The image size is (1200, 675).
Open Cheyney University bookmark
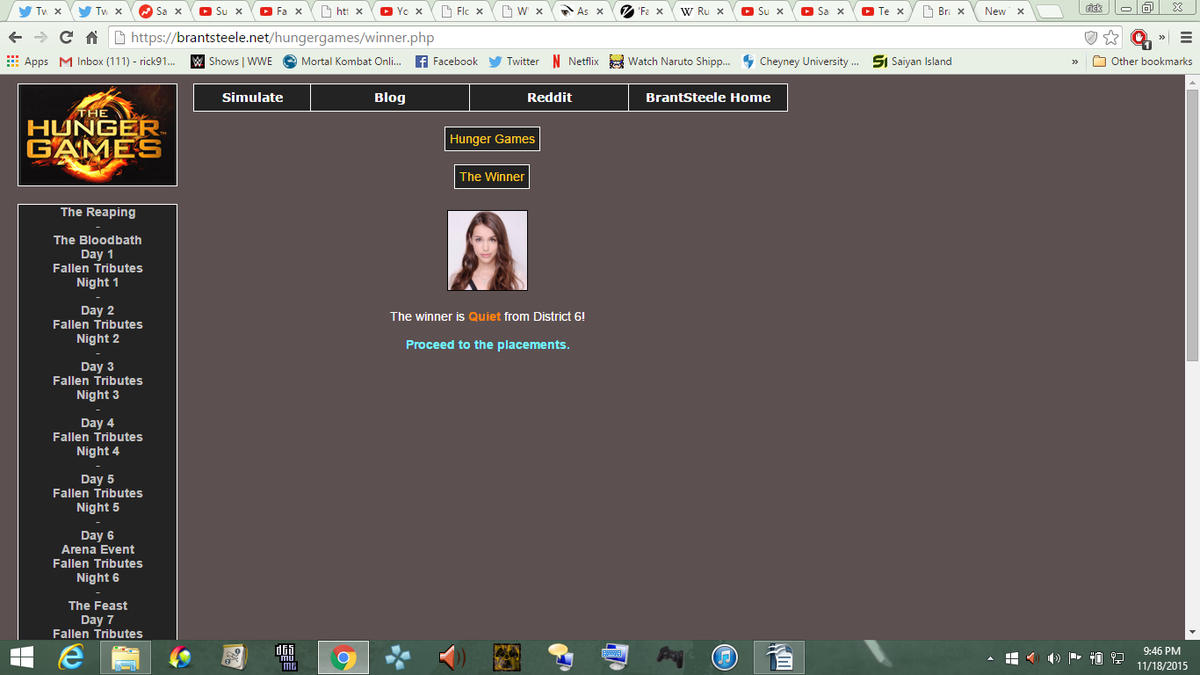[800, 61]
